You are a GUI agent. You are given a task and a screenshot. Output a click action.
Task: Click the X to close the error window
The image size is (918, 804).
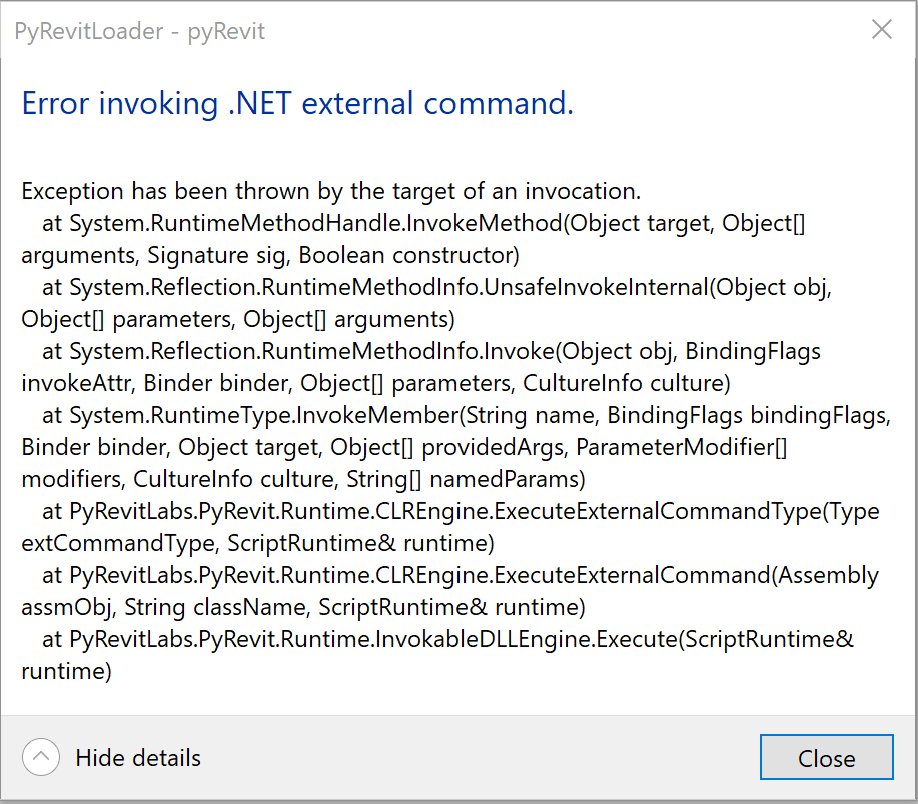click(x=881, y=29)
